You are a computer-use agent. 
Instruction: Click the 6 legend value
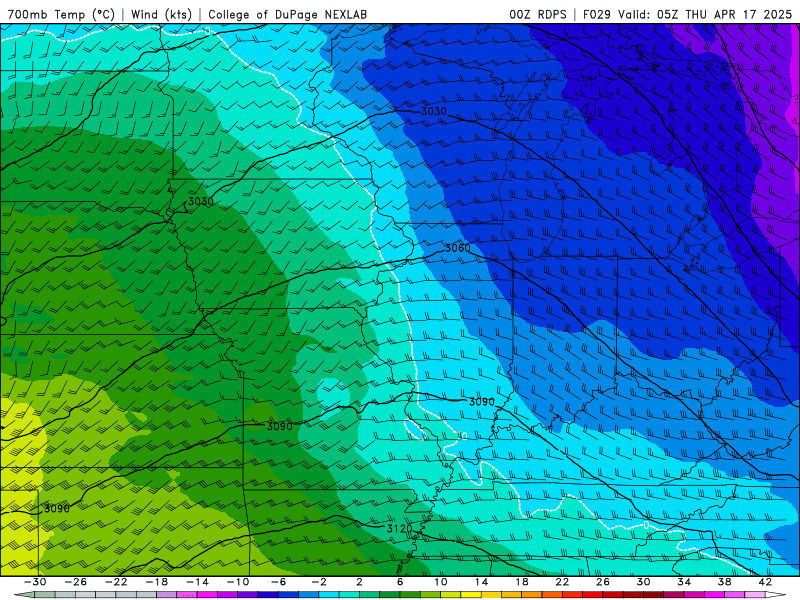400,582
